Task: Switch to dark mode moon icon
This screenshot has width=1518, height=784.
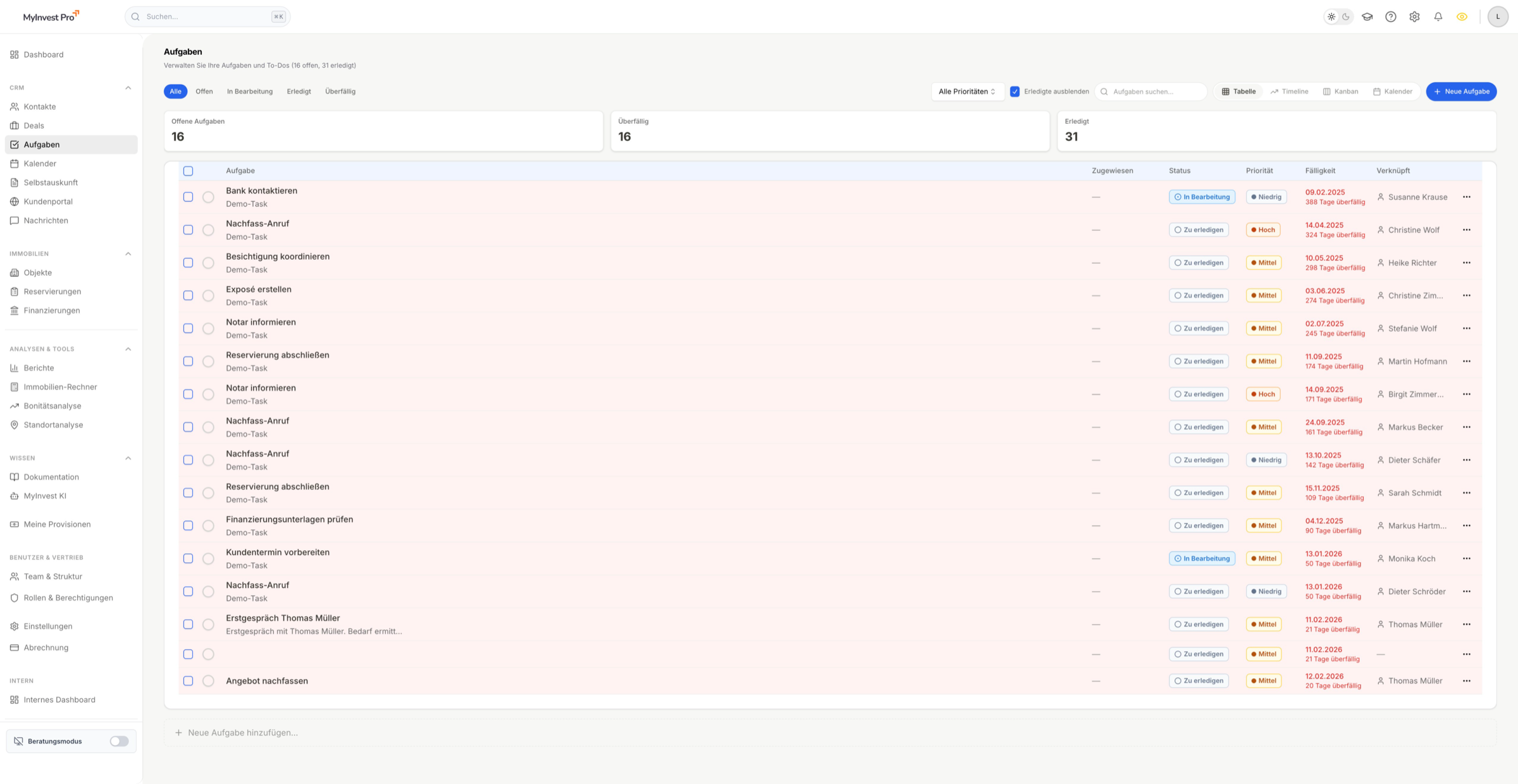Action: click(1346, 17)
